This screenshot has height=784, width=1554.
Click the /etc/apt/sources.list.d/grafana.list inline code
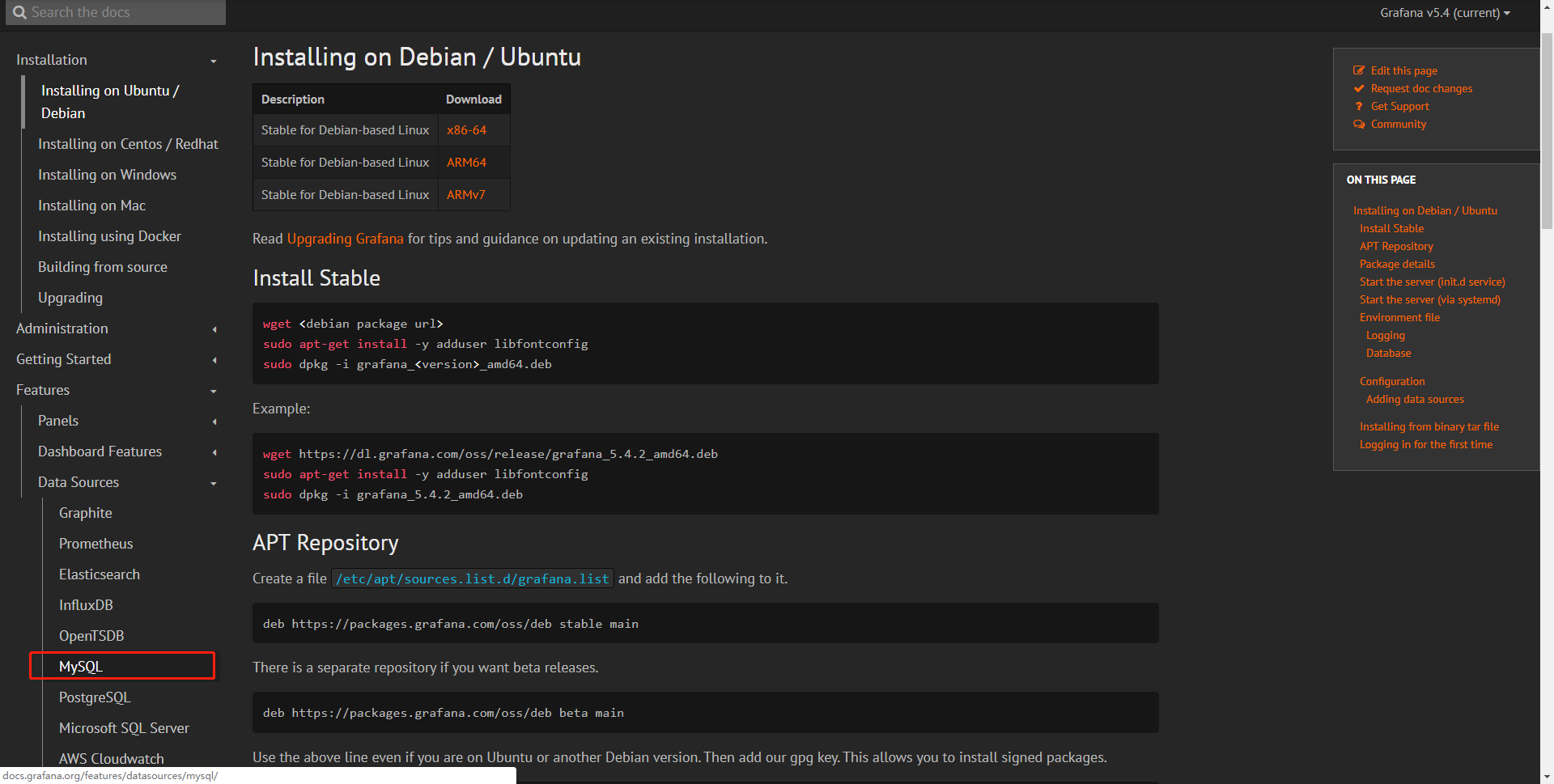click(x=473, y=578)
